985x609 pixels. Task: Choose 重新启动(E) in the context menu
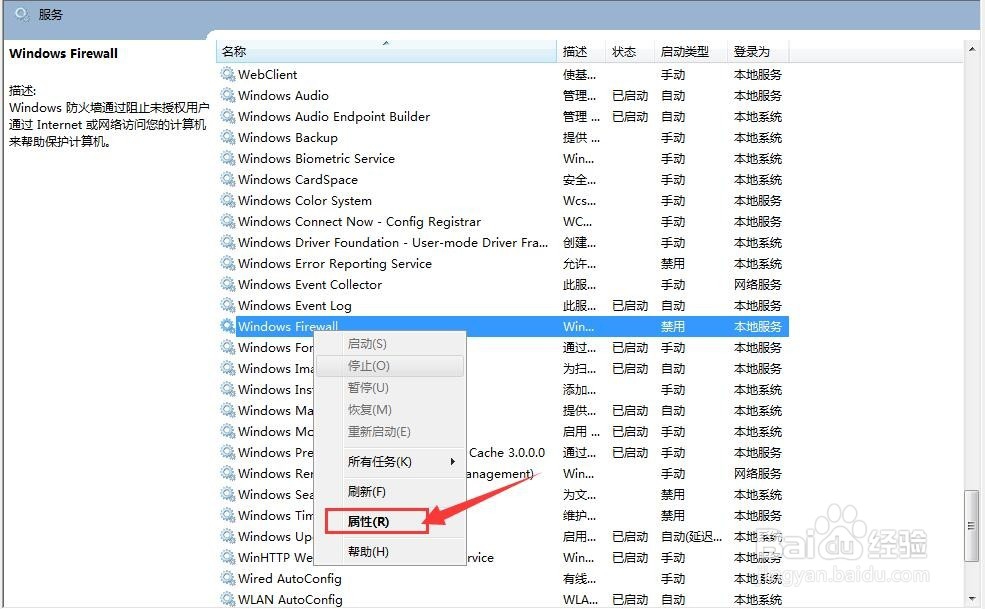click(389, 432)
